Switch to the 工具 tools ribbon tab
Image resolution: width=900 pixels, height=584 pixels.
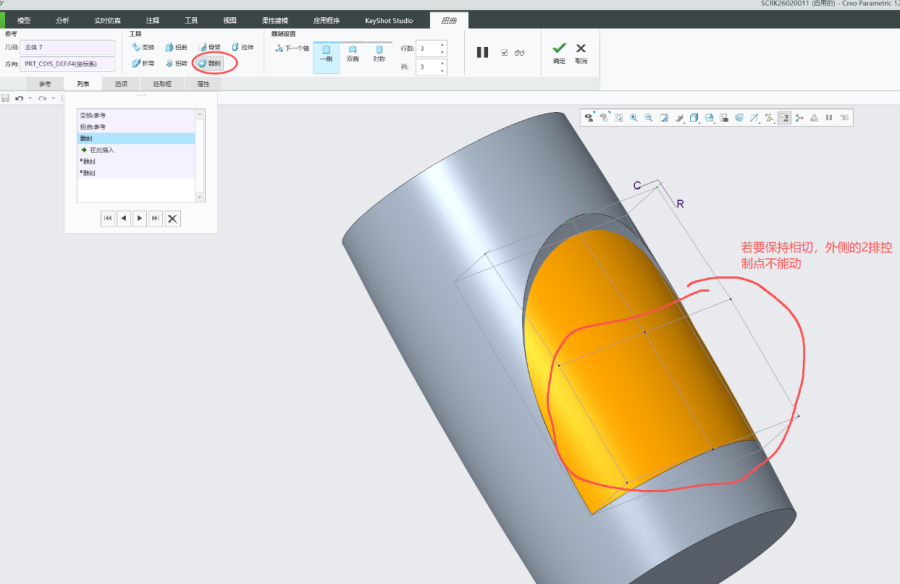(x=191, y=20)
